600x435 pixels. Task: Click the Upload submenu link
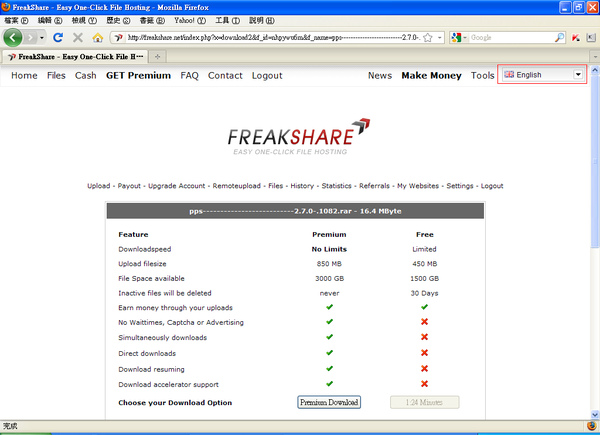pyautogui.click(x=98, y=186)
